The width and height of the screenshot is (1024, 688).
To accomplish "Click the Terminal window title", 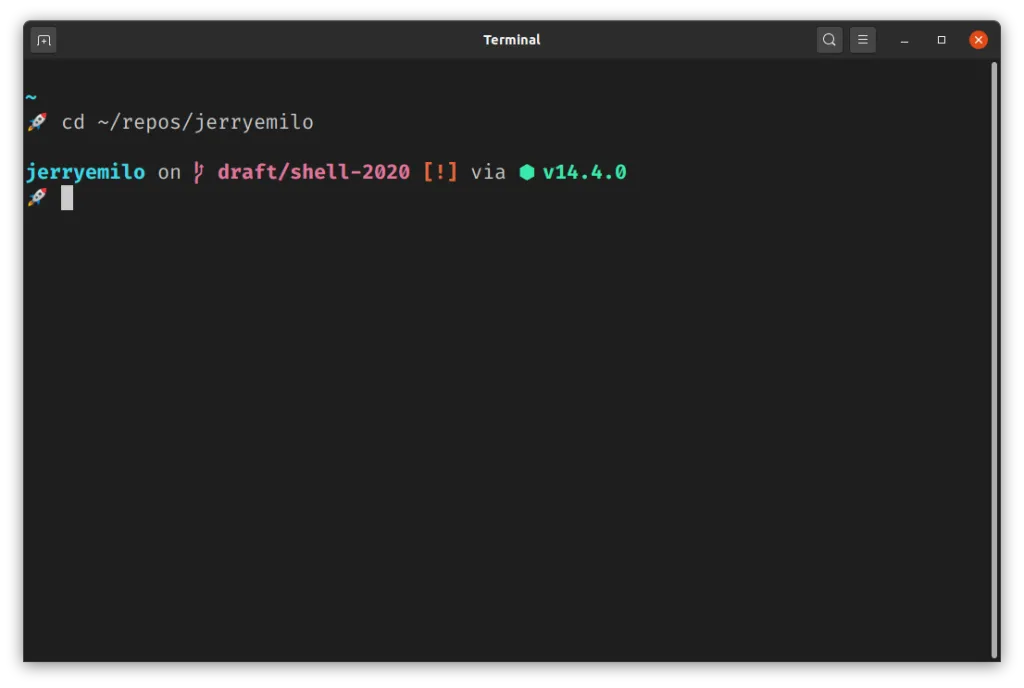I will [x=511, y=40].
